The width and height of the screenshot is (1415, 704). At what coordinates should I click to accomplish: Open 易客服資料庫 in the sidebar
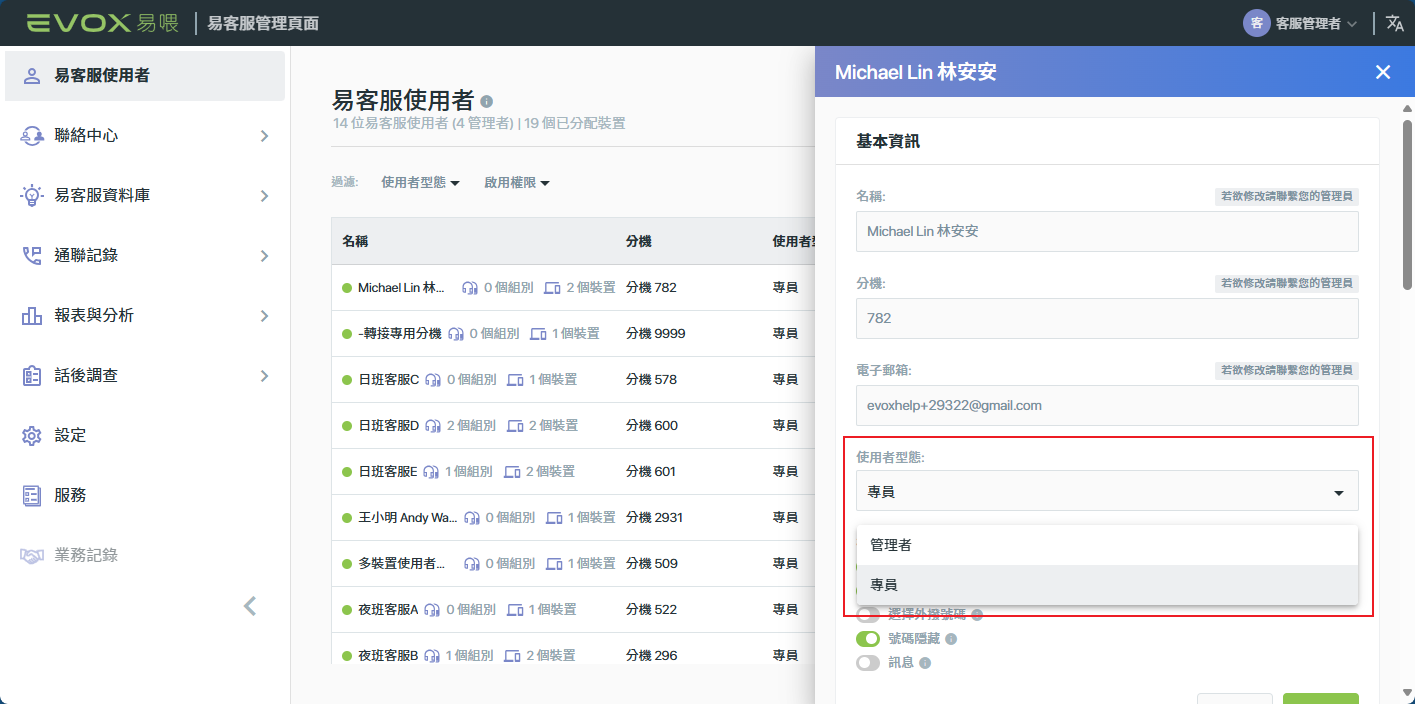point(144,196)
